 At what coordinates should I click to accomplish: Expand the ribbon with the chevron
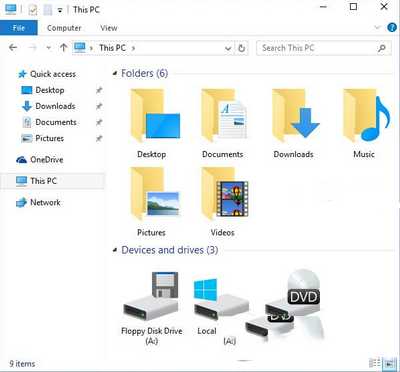tap(377, 27)
